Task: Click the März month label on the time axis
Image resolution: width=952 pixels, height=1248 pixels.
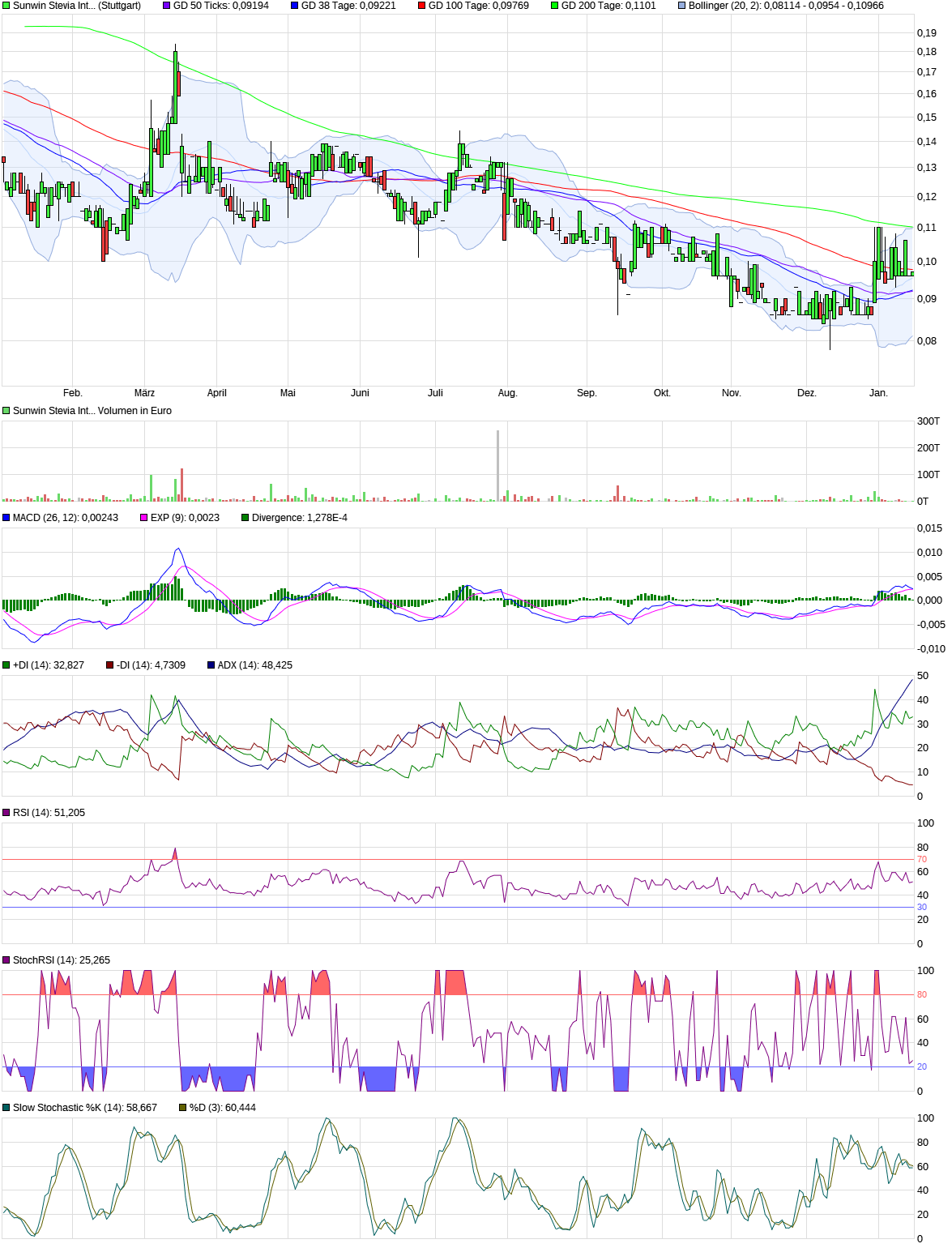Action: pyautogui.click(x=144, y=393)
